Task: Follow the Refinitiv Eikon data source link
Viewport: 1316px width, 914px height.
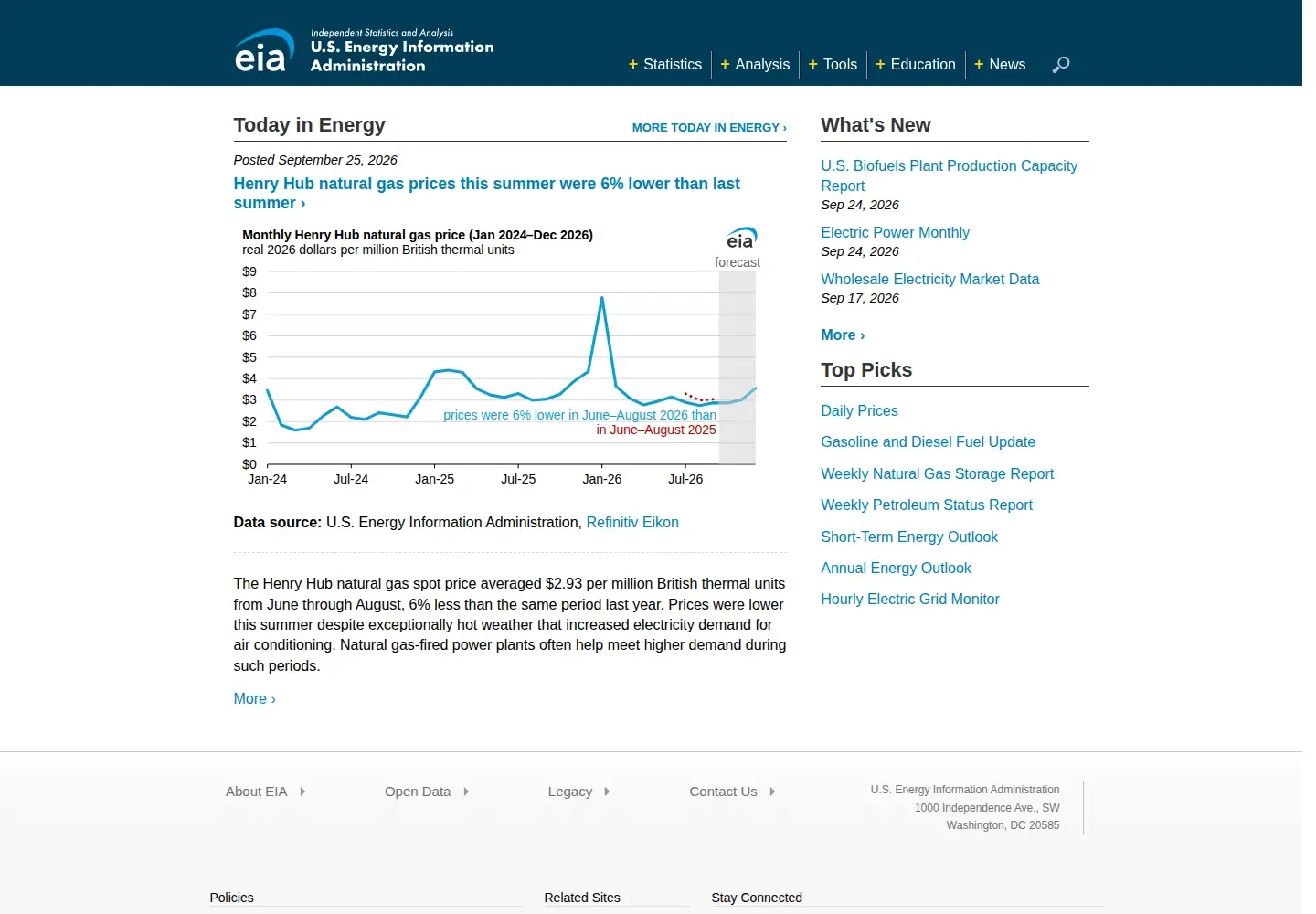Action: click(632, 523)
